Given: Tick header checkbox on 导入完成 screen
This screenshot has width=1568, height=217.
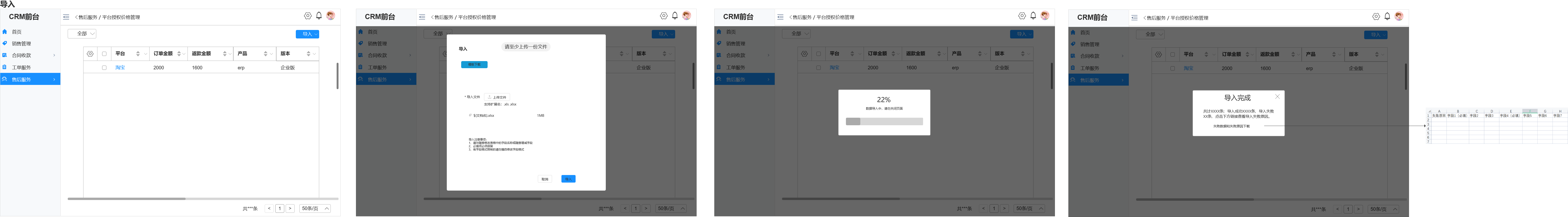Looking at the screenshot, I should pos(1173,54).
